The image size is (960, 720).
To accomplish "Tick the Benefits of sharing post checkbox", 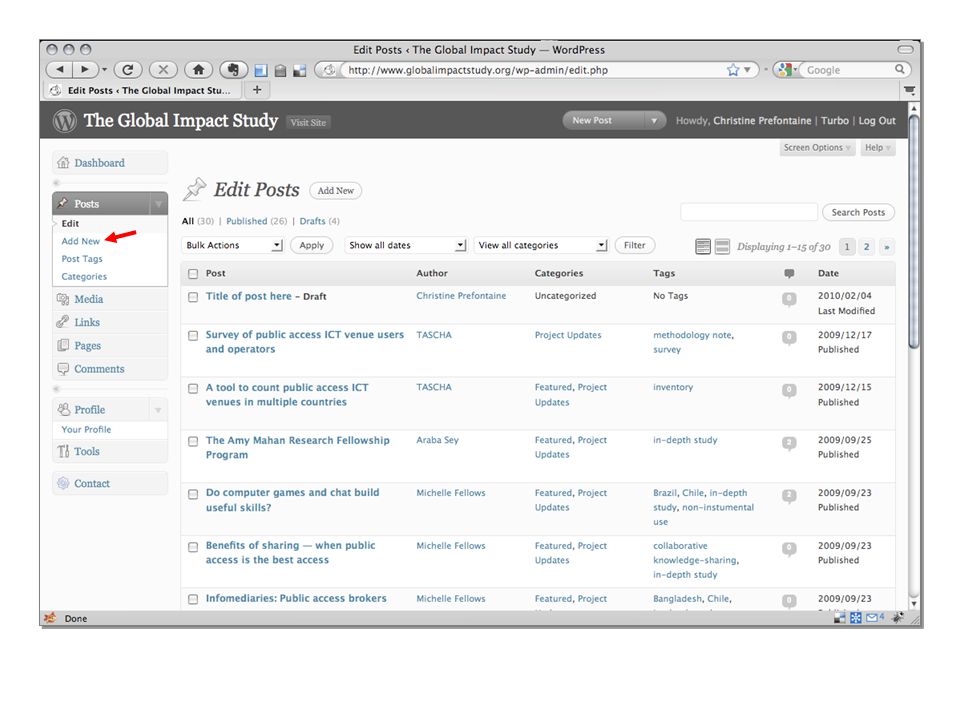I will 193,546.
